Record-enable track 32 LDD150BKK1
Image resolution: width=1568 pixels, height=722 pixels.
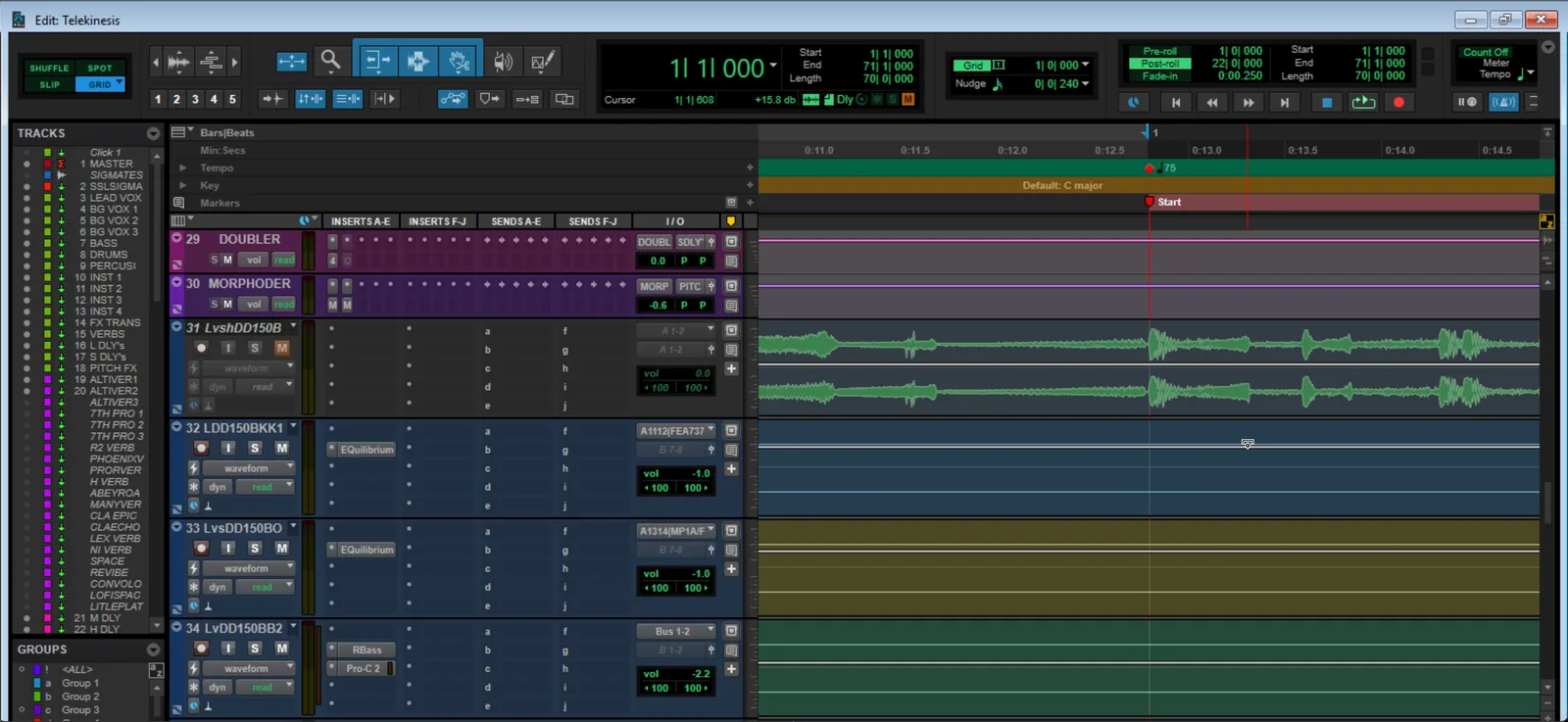click(x=201, y=448)
